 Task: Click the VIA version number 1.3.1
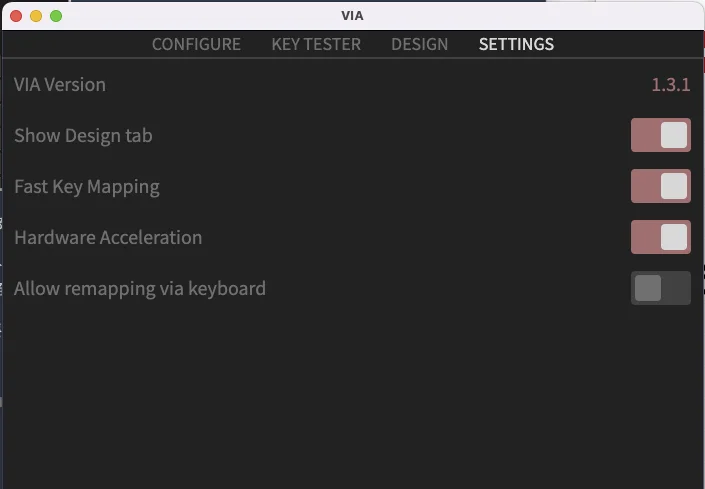pos(670,85)
